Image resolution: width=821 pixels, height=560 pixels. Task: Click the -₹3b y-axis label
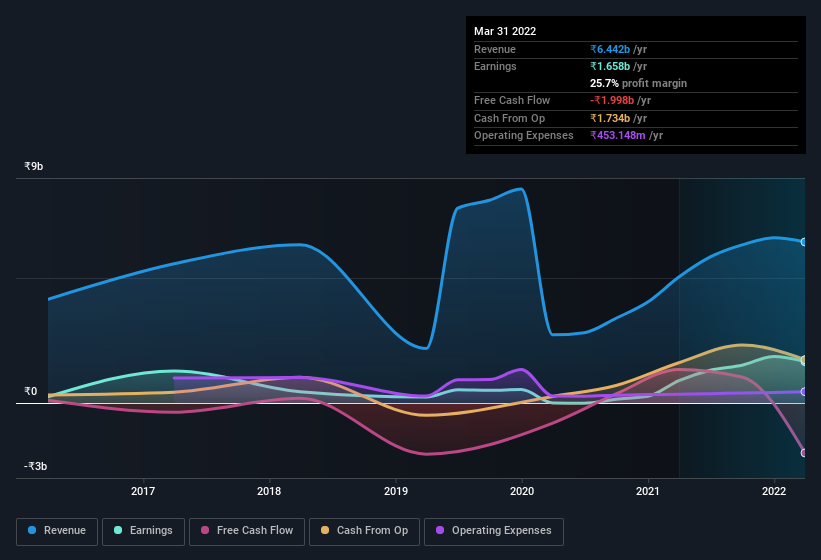36,466
